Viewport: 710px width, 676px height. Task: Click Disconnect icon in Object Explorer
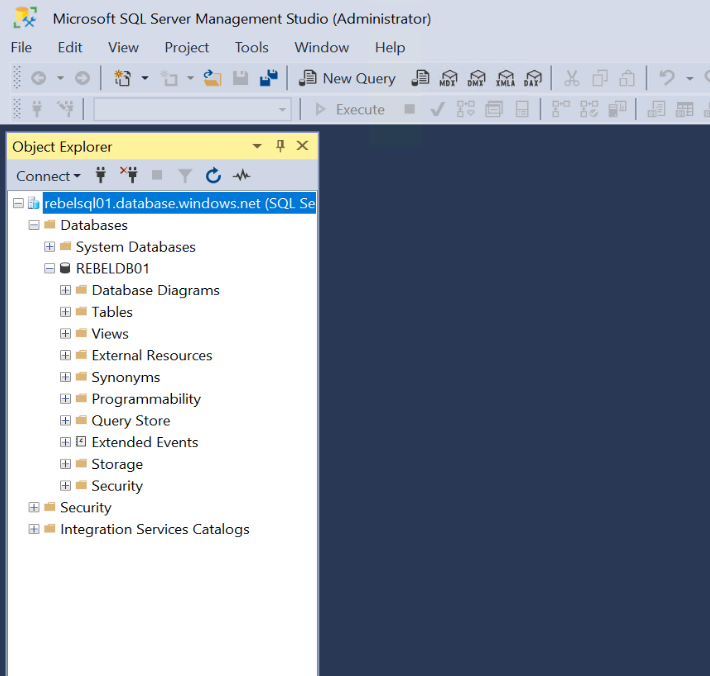[x=129, y=175]
